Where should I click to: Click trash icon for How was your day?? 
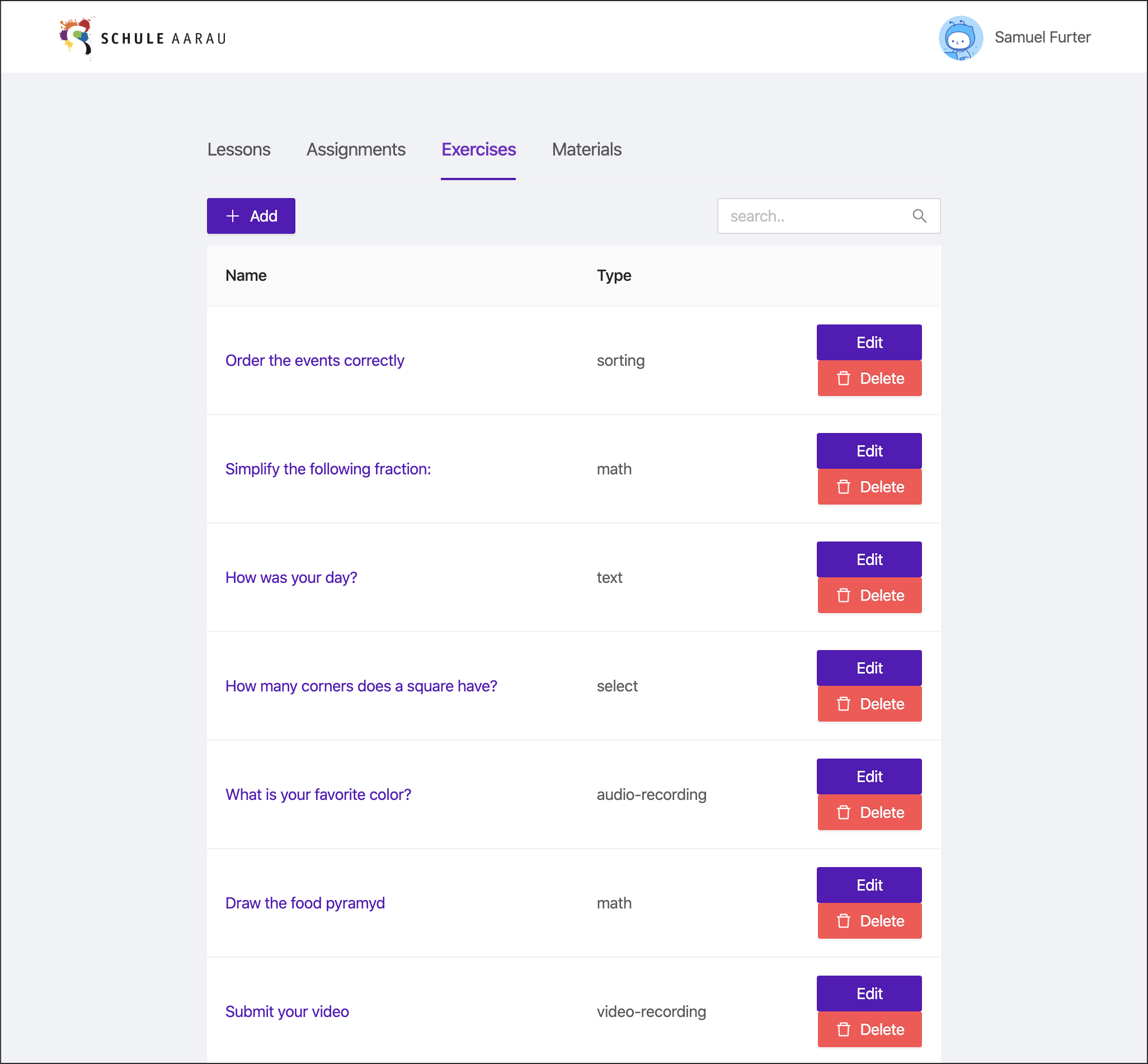[844, 595]
